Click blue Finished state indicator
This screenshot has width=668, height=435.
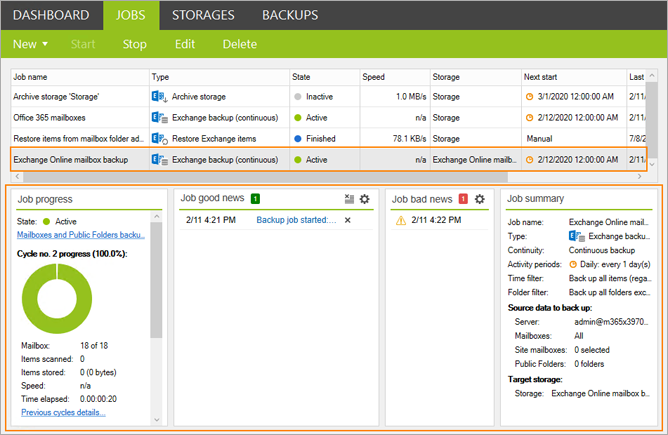[298, 138]
